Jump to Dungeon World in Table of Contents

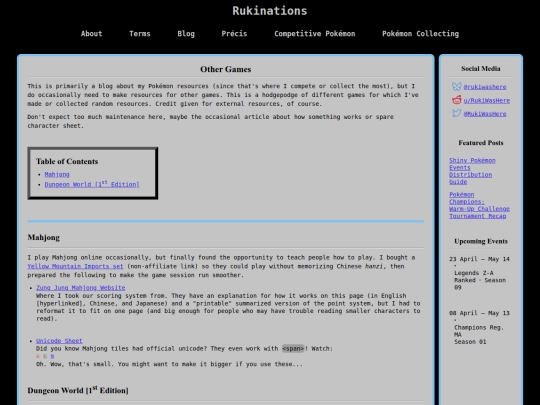[92, 184]
